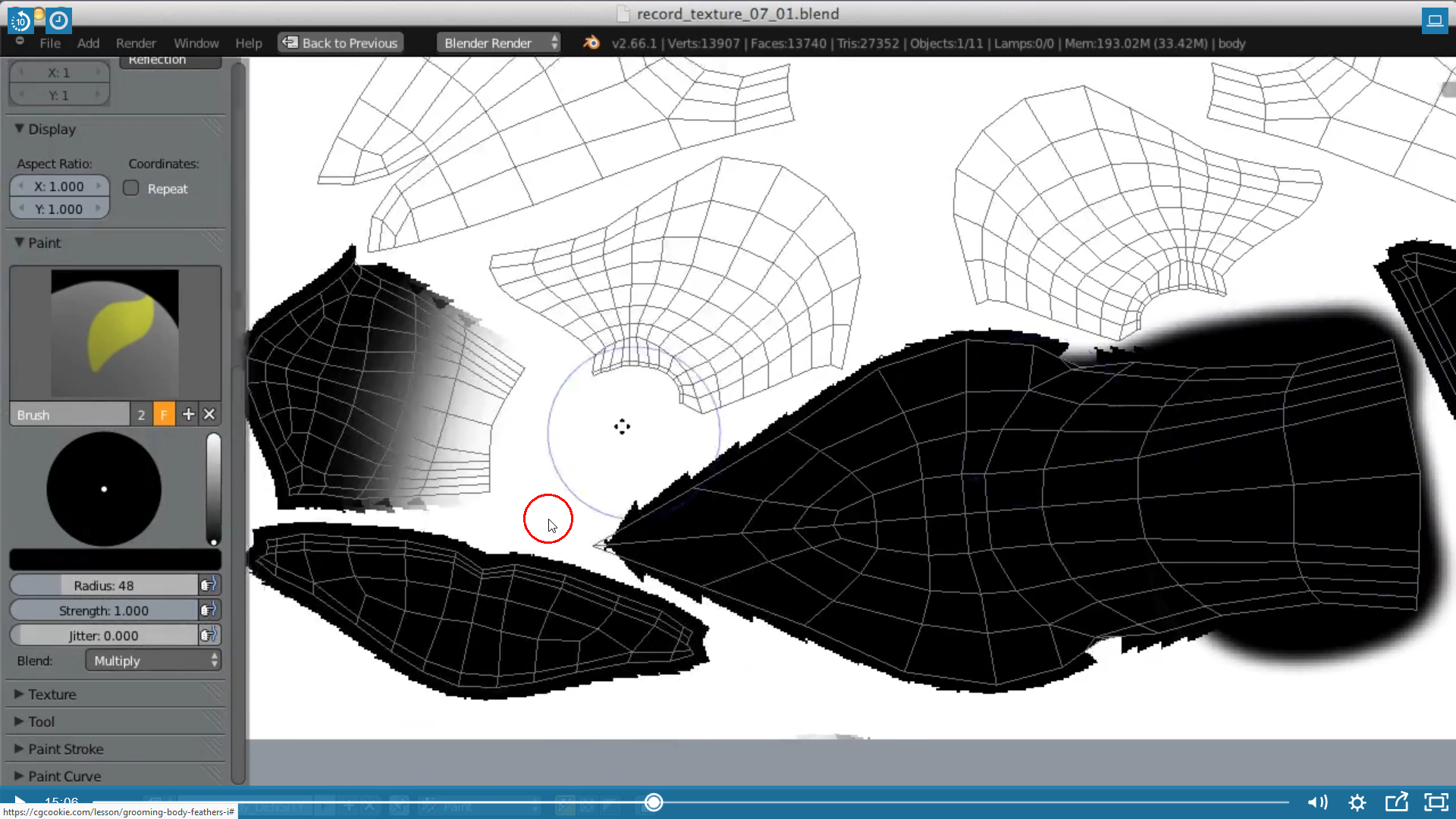The height and width of the screenshot is (819, 1456).
Task: Click the brush name field
Action: (70, 415)
